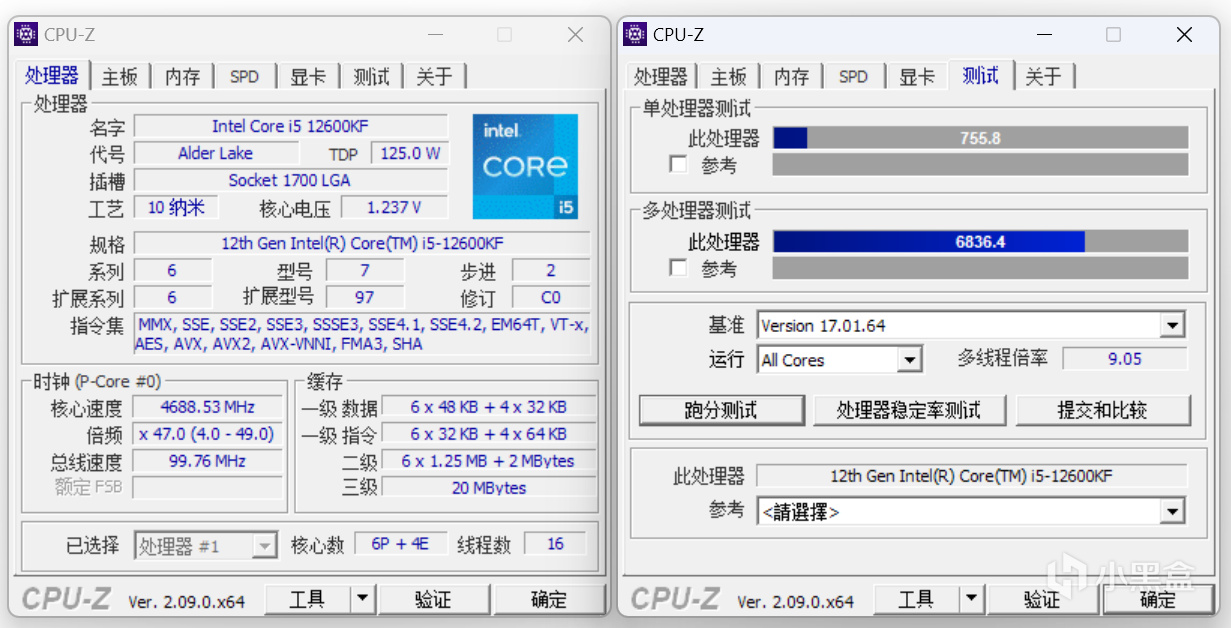Viewport: 1231px width, 628px height.
Task: Click the CPU-Z app icon in right window title bar
Action: [x=635, y=35]
